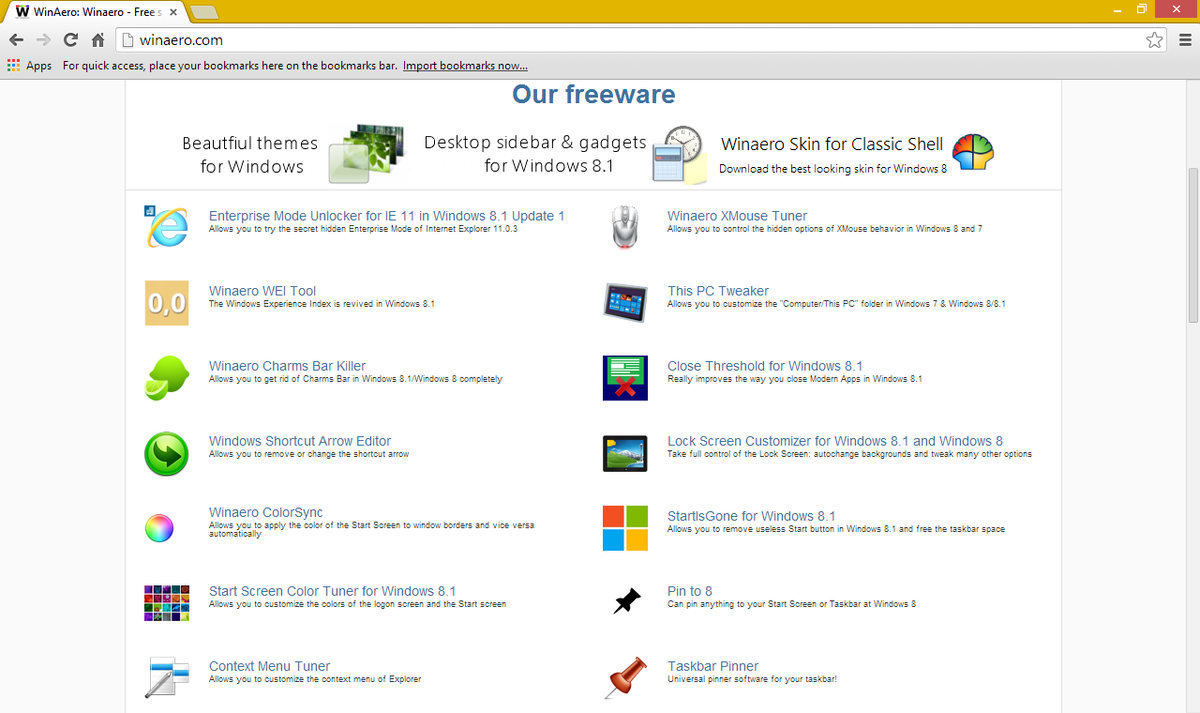
Task: Click the This PC Tweaker tablet icon
Action: click(626, 302)
